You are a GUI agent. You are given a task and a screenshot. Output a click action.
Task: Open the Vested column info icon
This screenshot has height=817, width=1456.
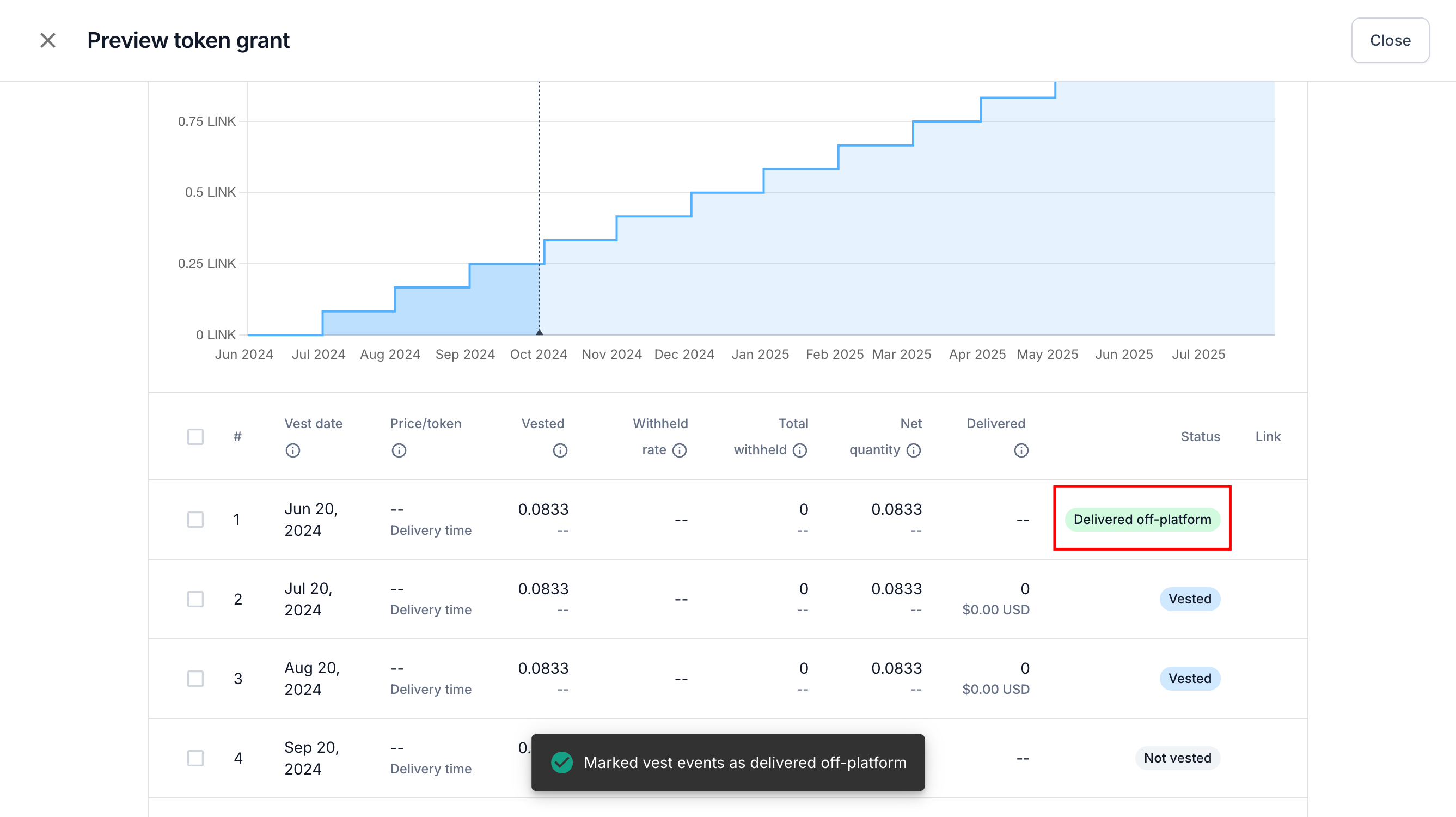click(560, 450)
